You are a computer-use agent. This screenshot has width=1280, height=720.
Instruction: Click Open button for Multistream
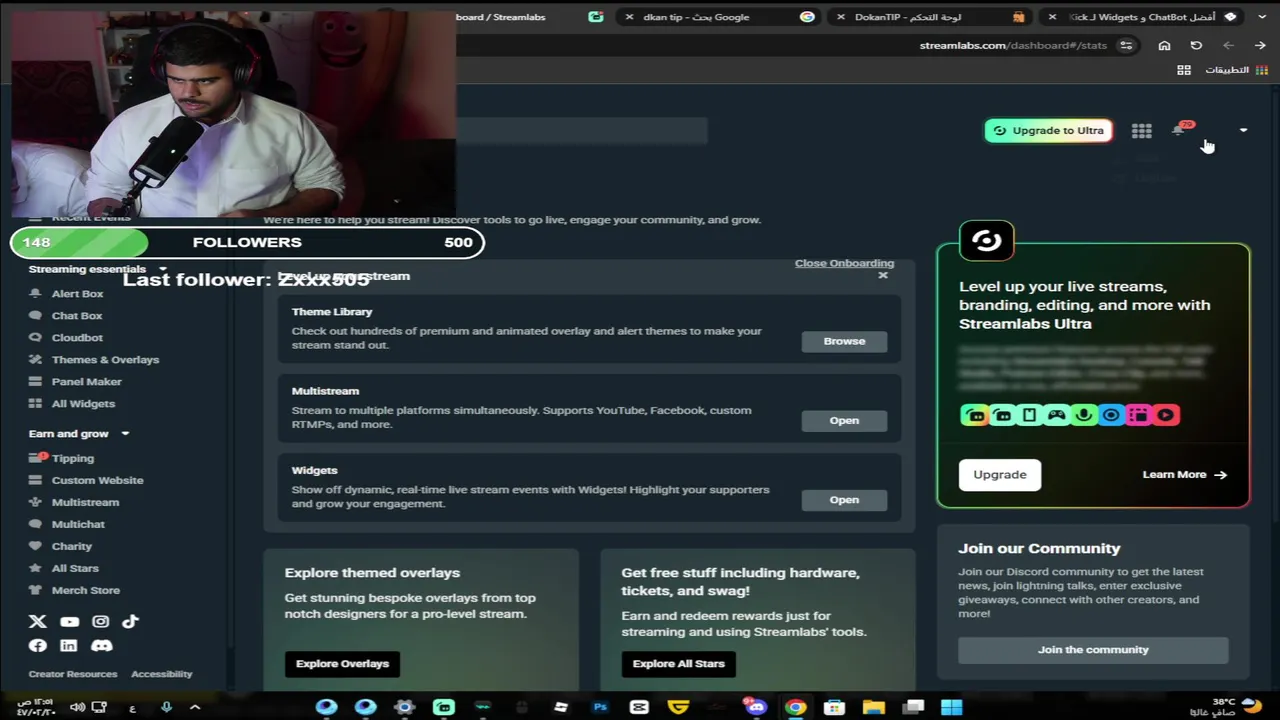tap(844, 420)
